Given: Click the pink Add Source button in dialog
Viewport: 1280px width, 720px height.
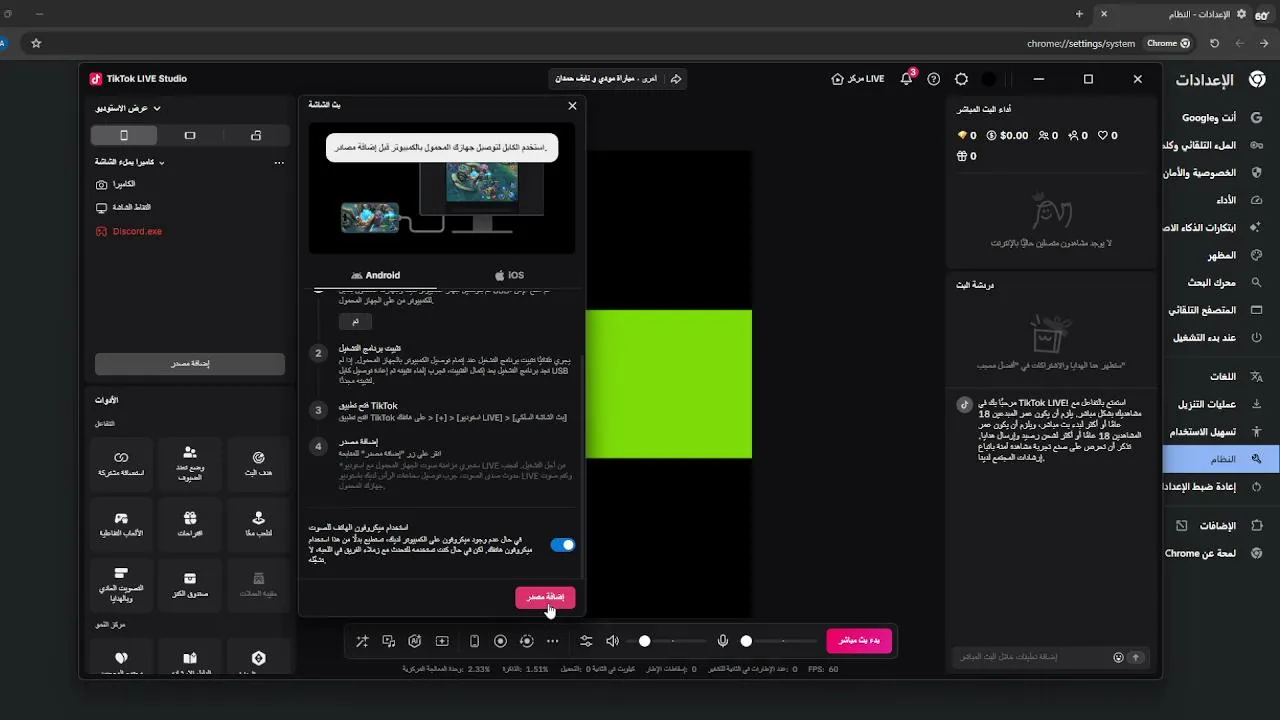Looking at the screenshot, I should pos(545,597).
